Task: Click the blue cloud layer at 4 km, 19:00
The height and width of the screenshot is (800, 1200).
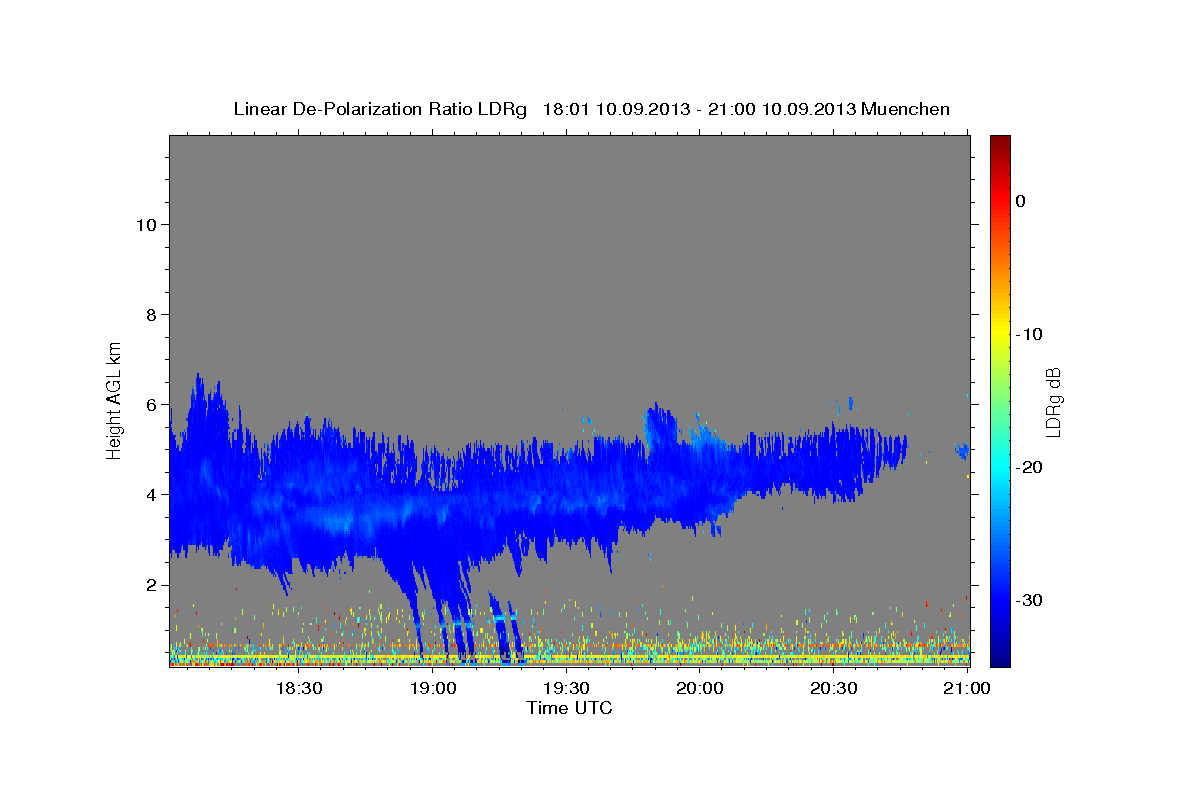Action: pyautogui.click(x=432, y=497)
